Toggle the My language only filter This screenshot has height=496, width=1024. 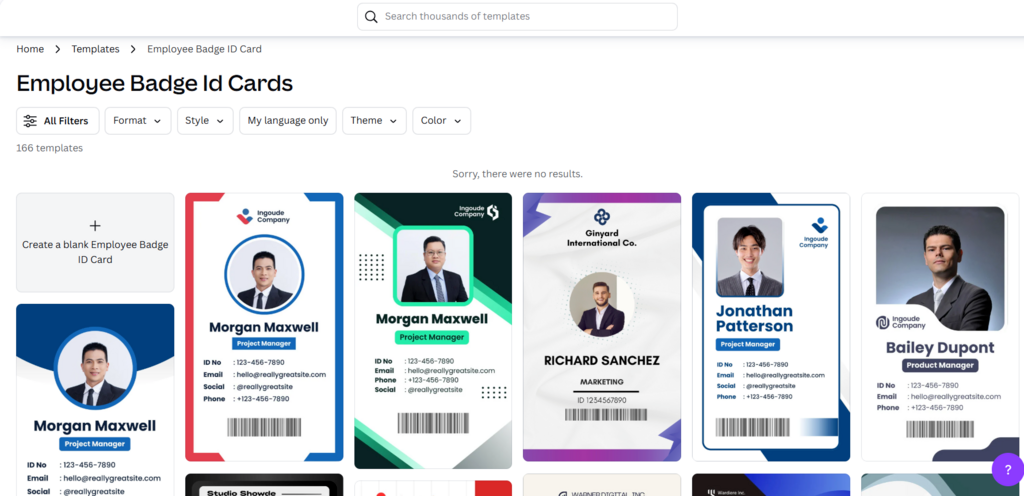click(287, 121)
